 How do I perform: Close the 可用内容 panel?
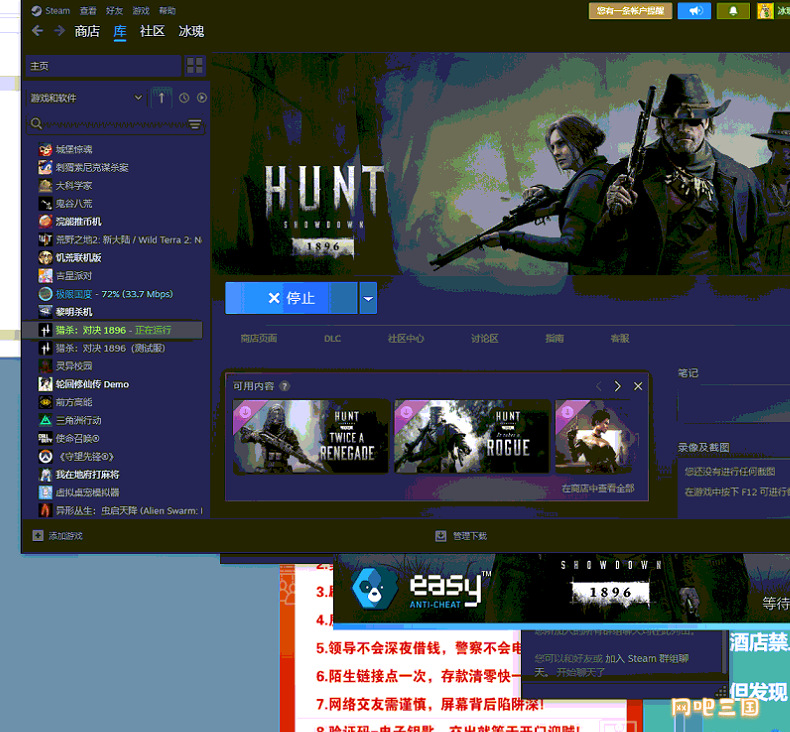pos(638,386)
